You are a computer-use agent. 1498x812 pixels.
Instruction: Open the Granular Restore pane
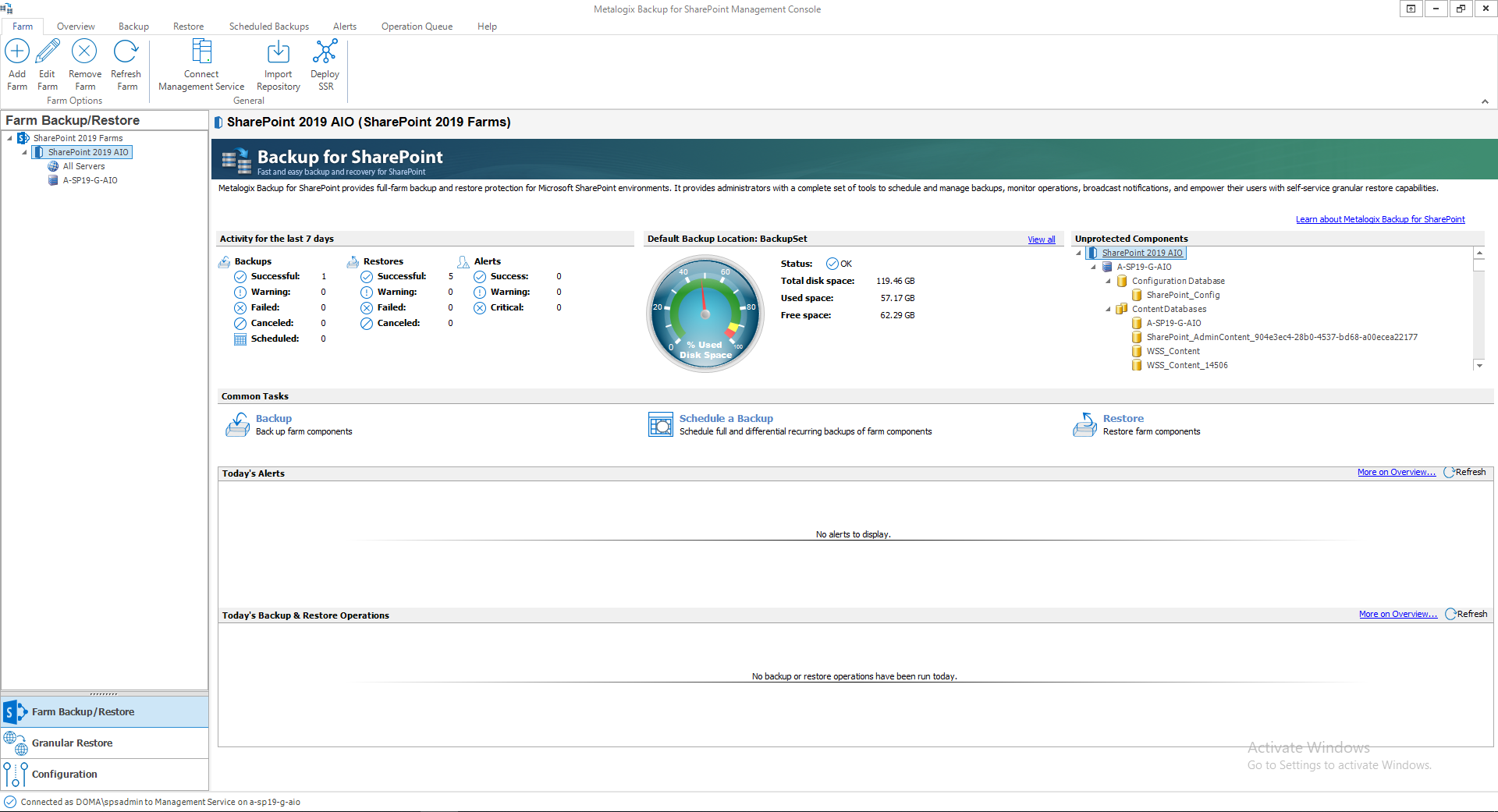72,743
